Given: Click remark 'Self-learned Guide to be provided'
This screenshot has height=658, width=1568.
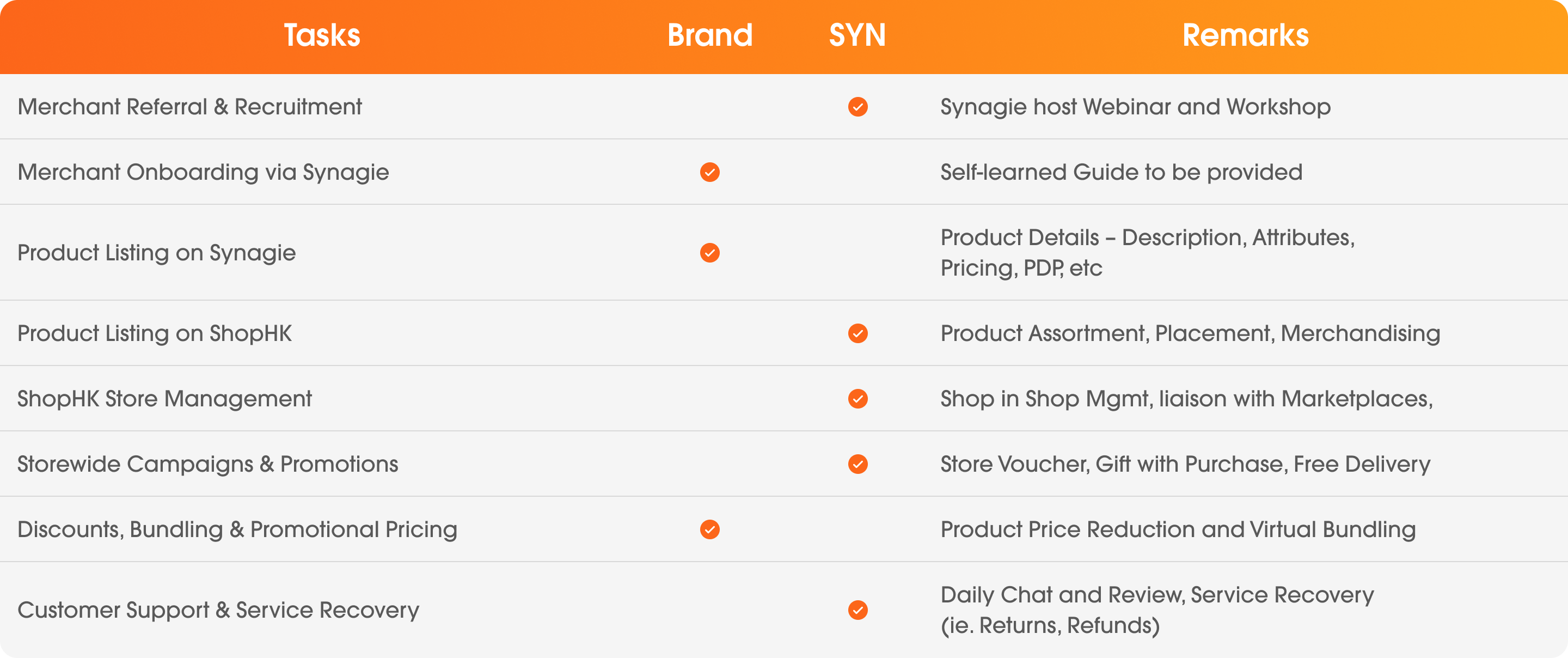Looking at the screenshot, I should (x=1121, y=173).
